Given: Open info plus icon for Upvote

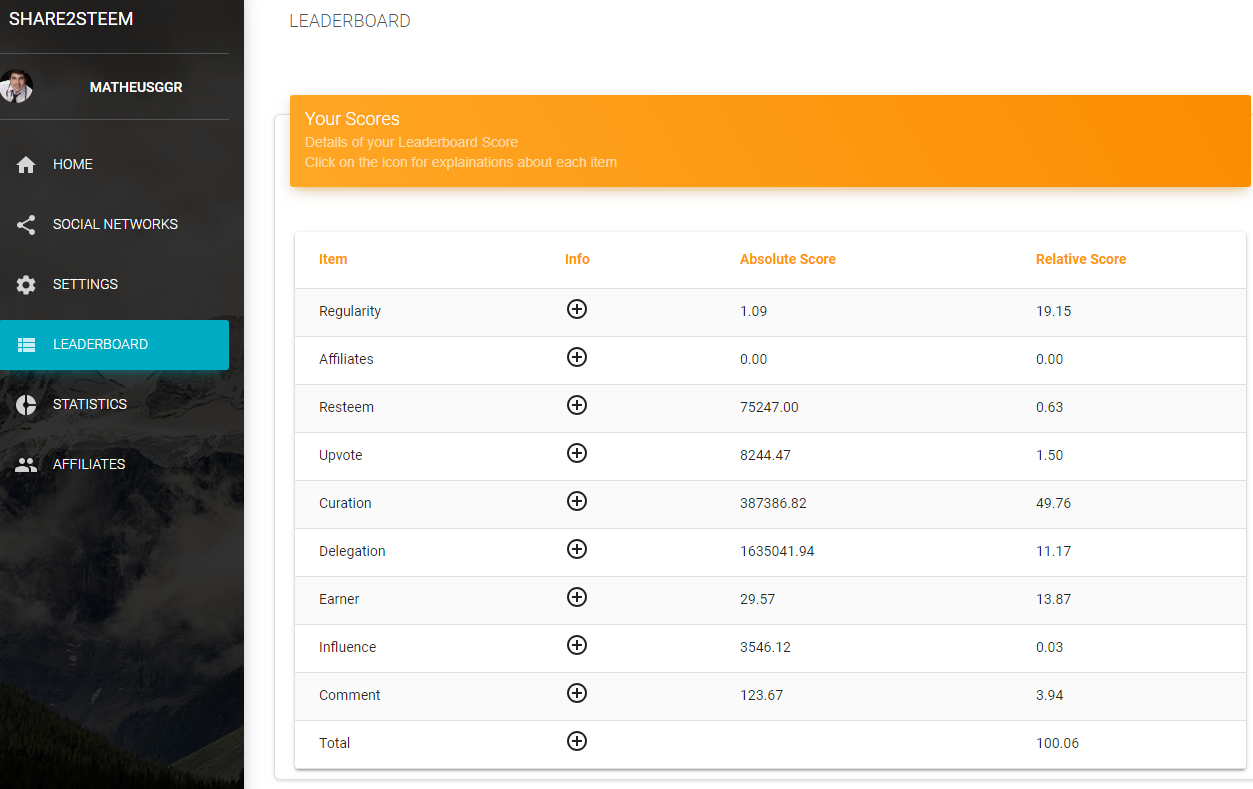Looking at the screenshot, I should 577,453.
